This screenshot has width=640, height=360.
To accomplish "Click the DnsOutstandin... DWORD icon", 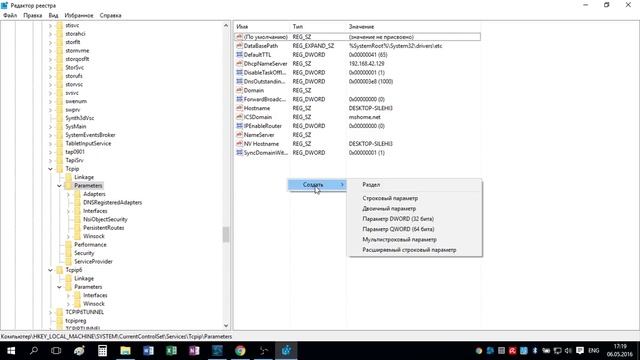I will point(240,82).
